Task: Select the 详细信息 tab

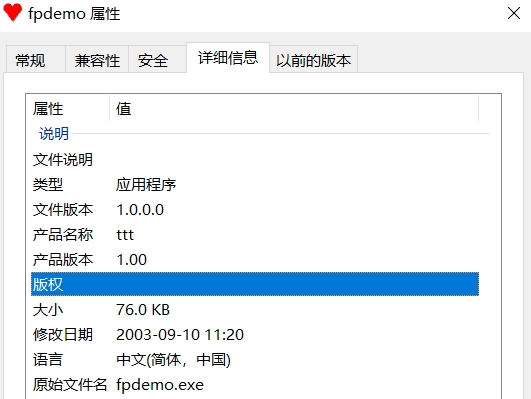Action: pyautogui.click(x=228, y=58)
